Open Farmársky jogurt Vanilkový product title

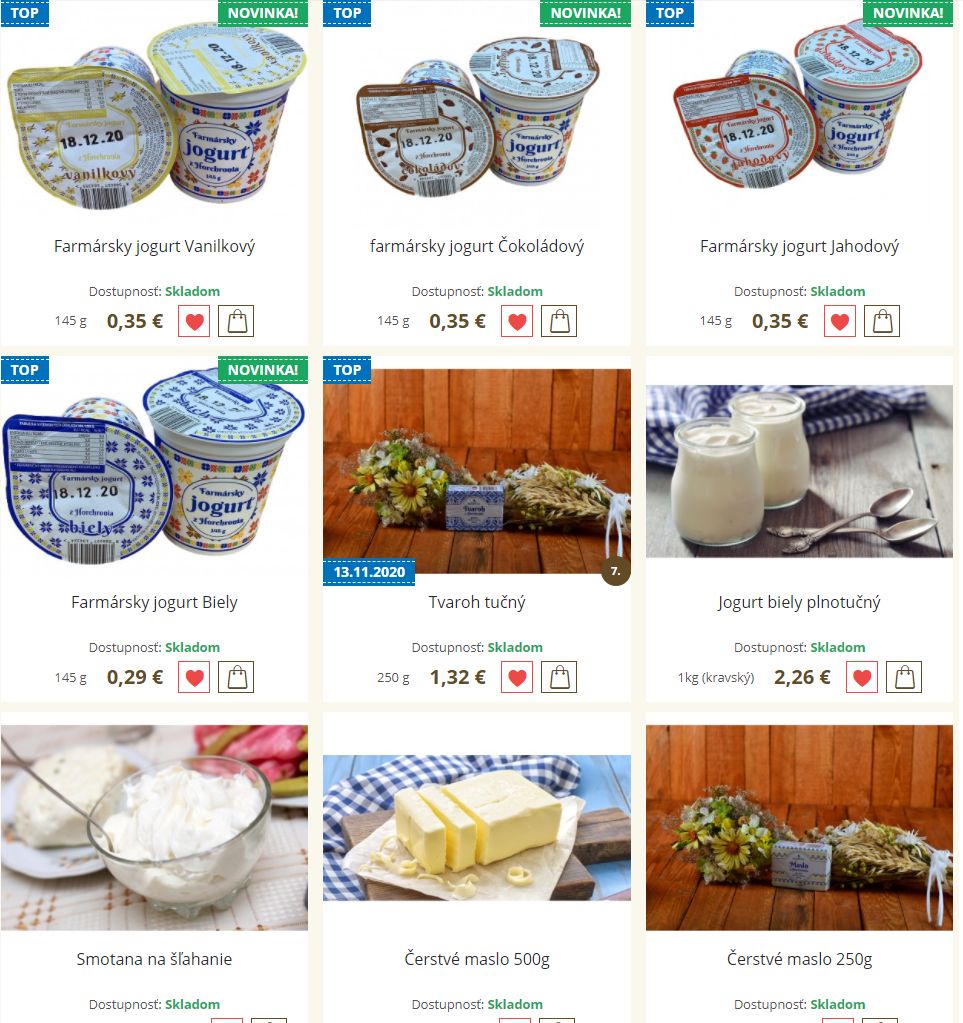coord(154,247)
